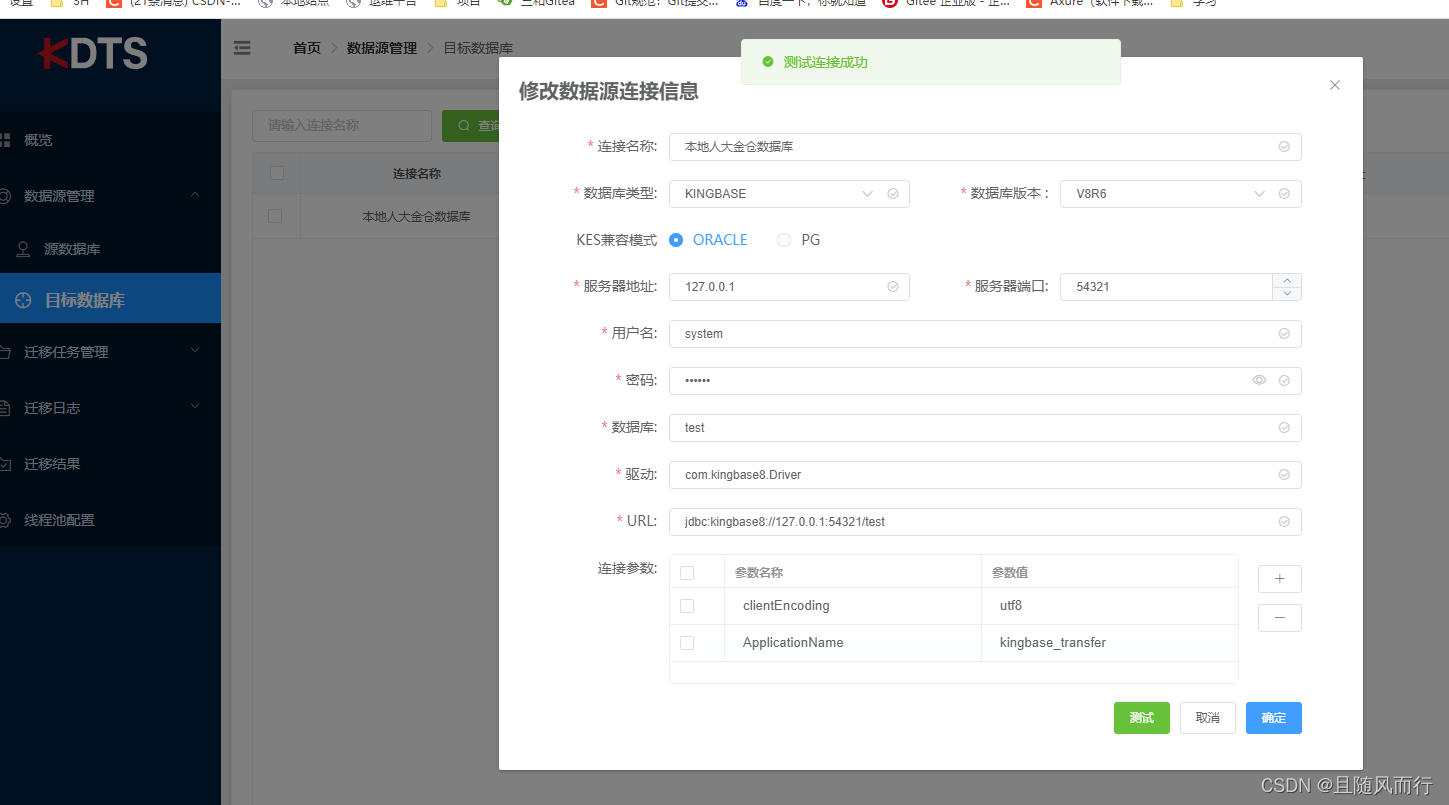Click the green 测试 button

pyautogui.click(x=1141, y=718)
